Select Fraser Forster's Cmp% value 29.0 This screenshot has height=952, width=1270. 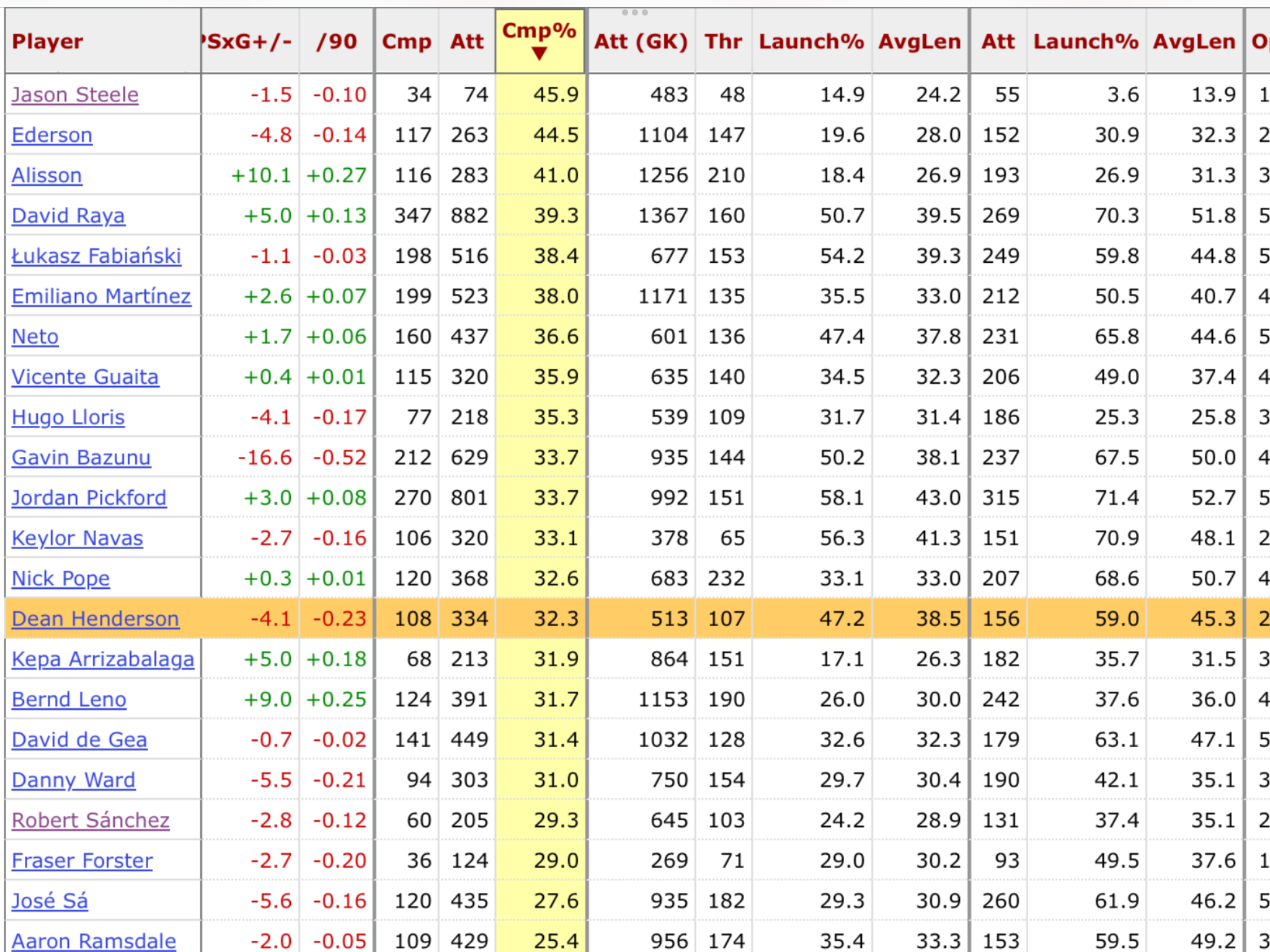click(x=556, y=860)
